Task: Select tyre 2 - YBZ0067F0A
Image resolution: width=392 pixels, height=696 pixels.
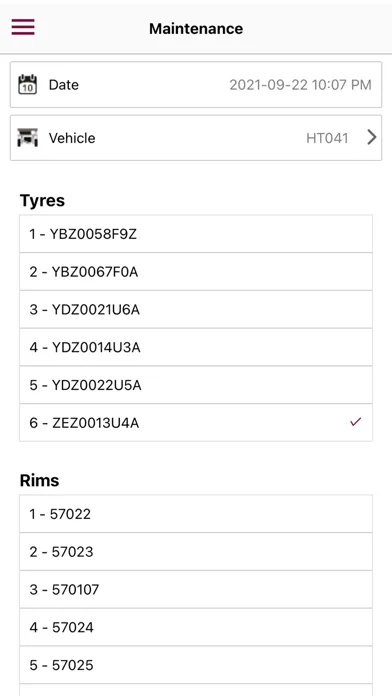Action: coord(196,272)
